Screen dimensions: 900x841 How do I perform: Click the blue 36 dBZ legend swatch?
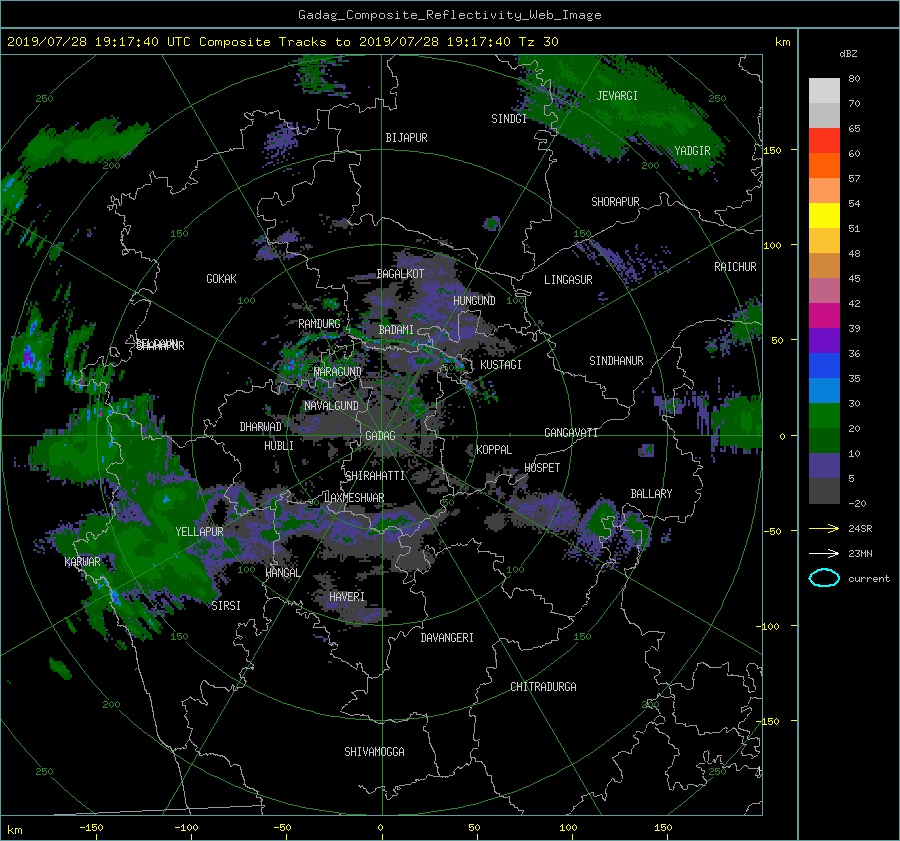(x=824, y=365)
